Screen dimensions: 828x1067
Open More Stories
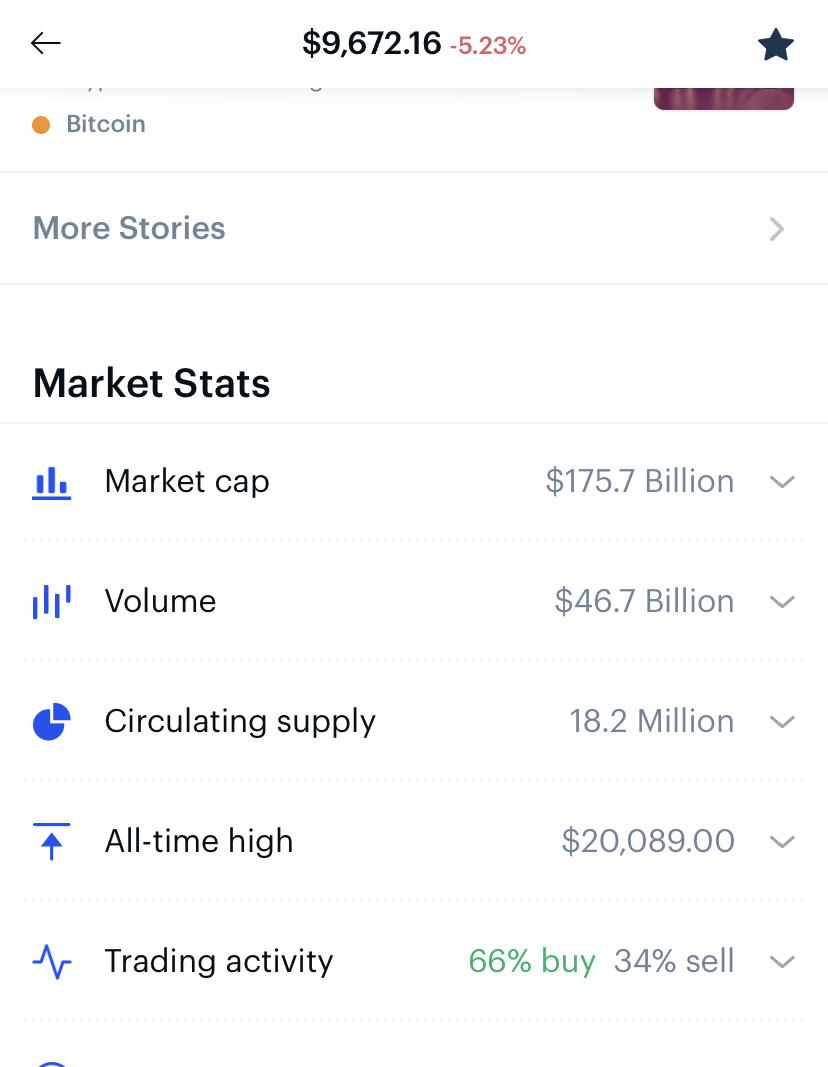pyautogui.click(x=130, y=228)
